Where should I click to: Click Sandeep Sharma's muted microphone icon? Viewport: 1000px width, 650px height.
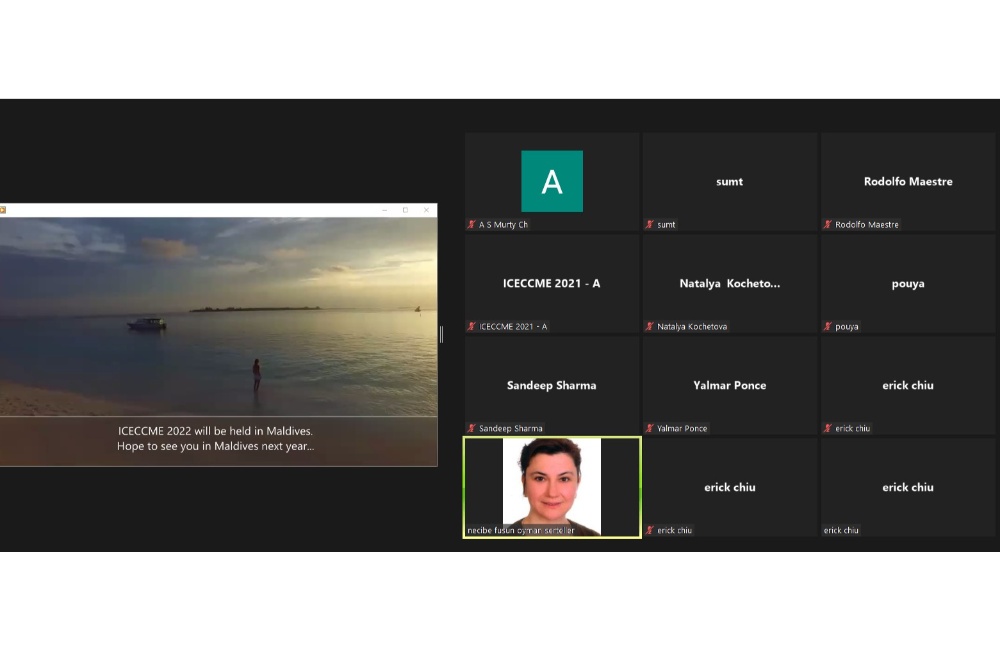(x=472, y=429)
